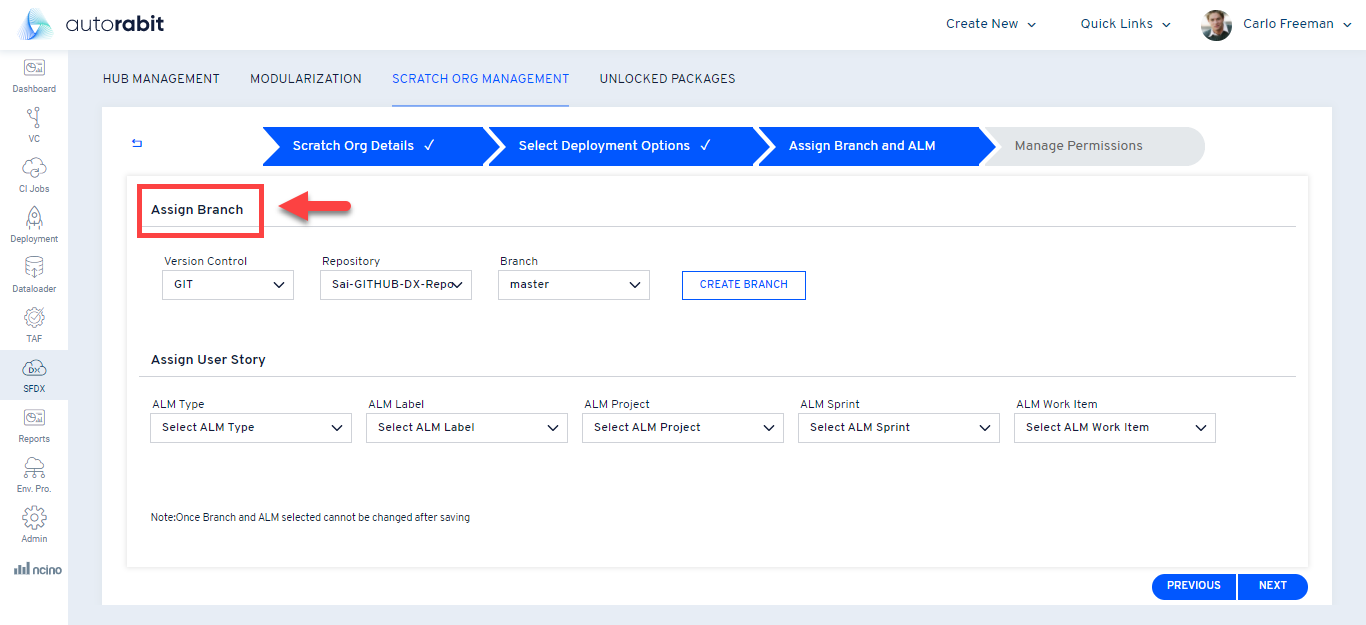Open Env. Pro. sidebar icon
Viewport: 1366px width, 625px height.
coord(34,469)
